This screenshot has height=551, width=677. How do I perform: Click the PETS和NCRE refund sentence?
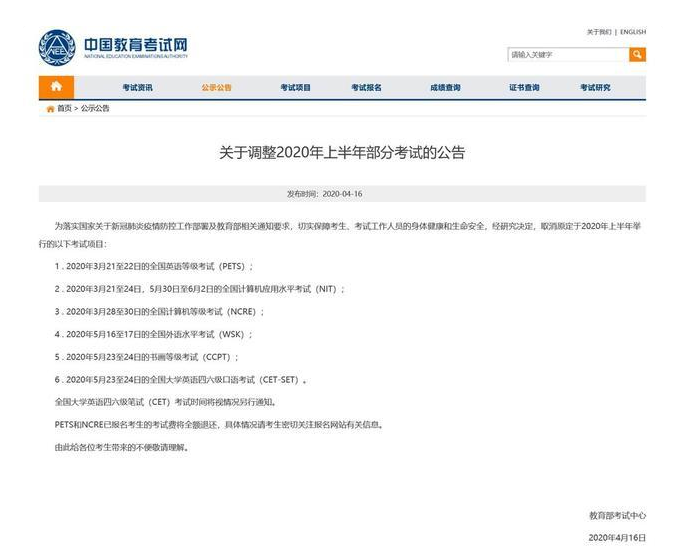point(219,425)
